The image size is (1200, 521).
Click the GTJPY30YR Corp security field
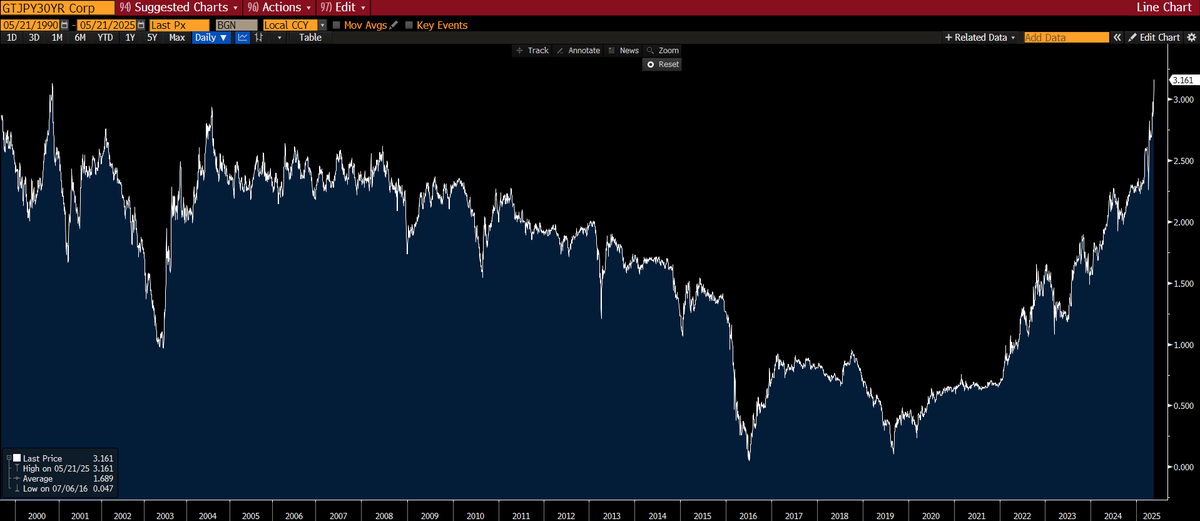coord(57,7)
